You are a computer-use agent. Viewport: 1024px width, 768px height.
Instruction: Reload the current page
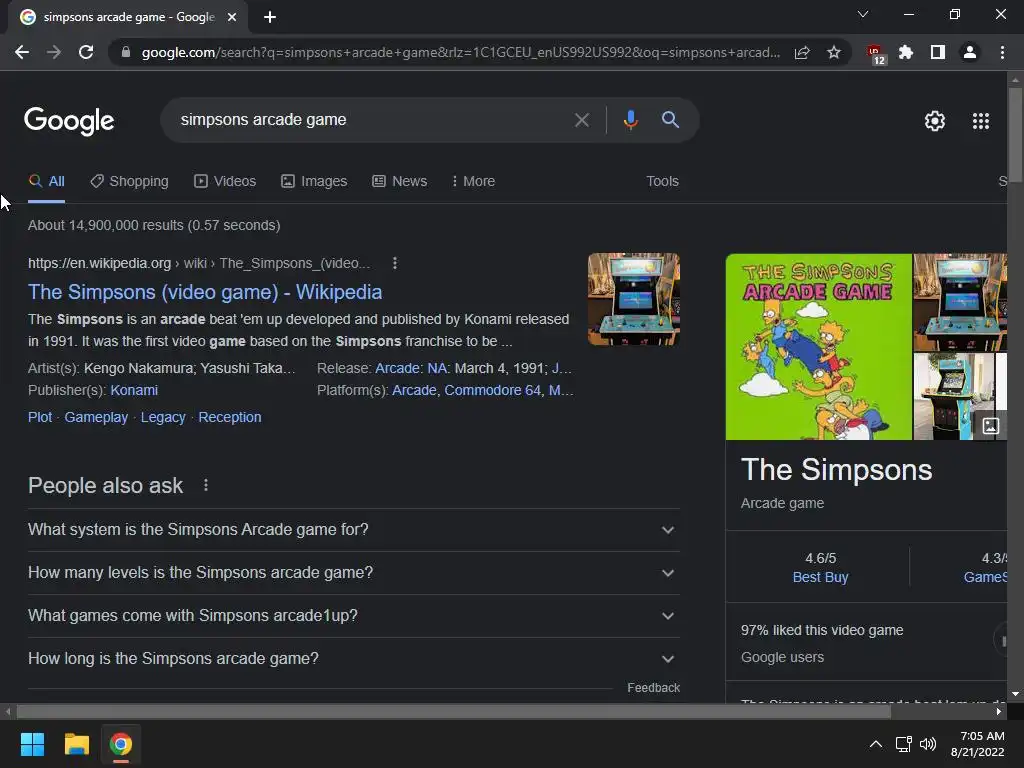coord(86,52)
